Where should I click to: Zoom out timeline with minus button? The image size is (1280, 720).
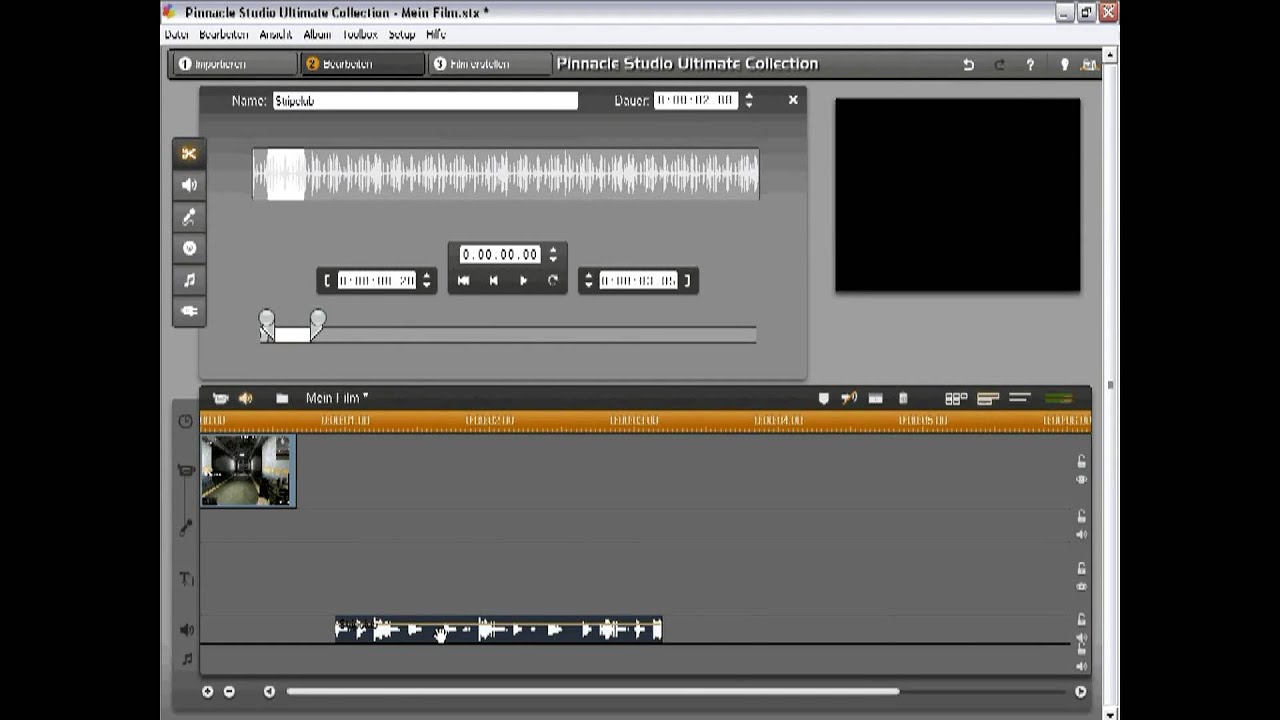(229, 691)
